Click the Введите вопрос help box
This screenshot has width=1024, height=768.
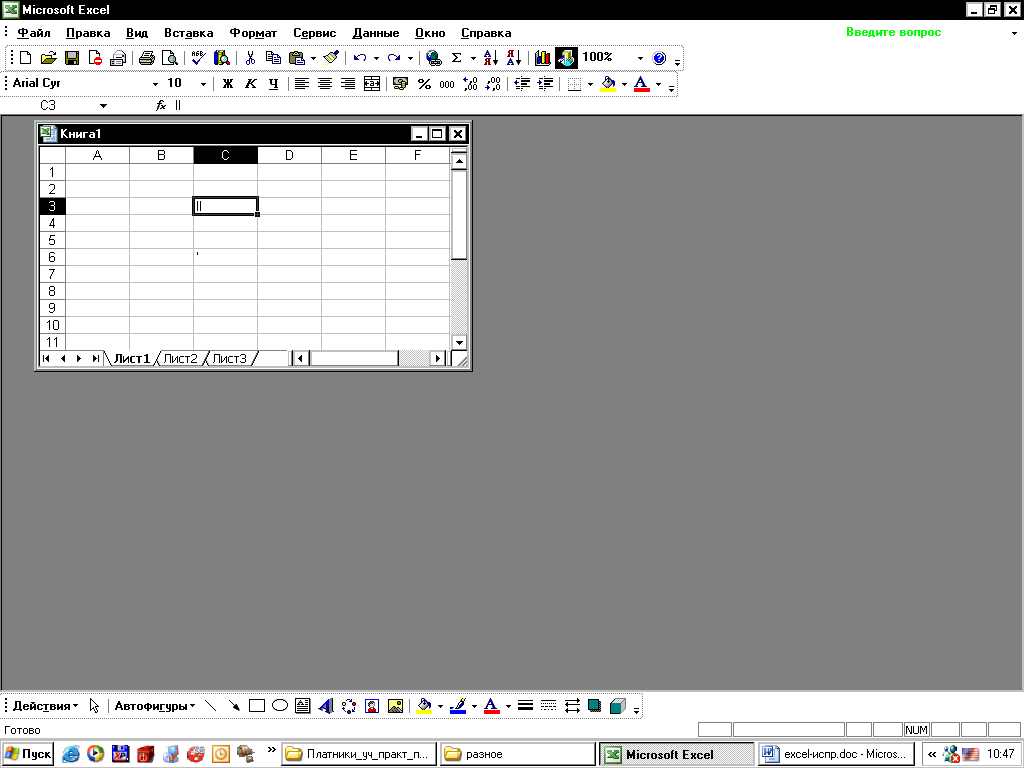[x=893, y=32]
